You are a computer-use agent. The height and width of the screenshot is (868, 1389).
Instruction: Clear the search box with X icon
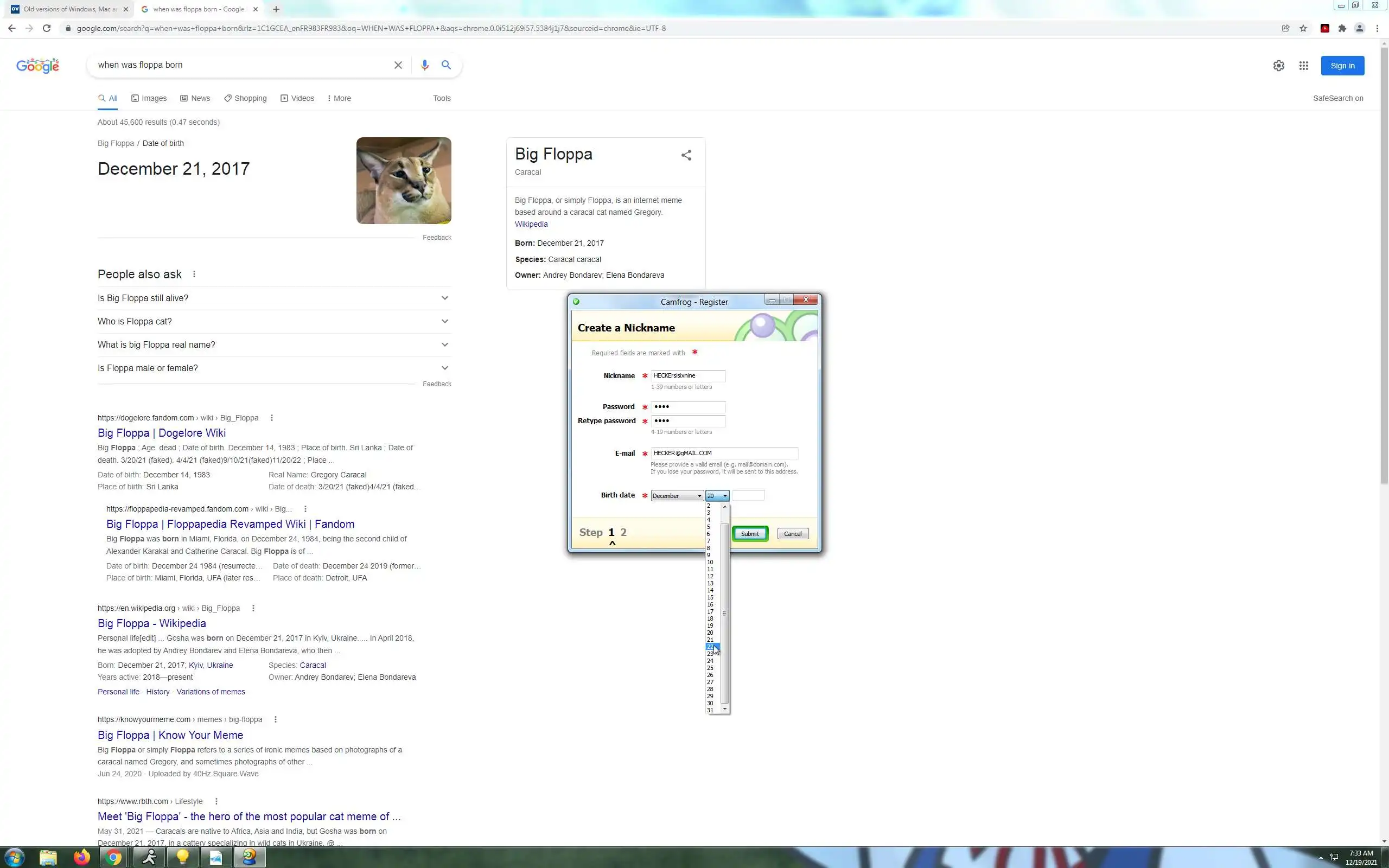tap(398, 65)
